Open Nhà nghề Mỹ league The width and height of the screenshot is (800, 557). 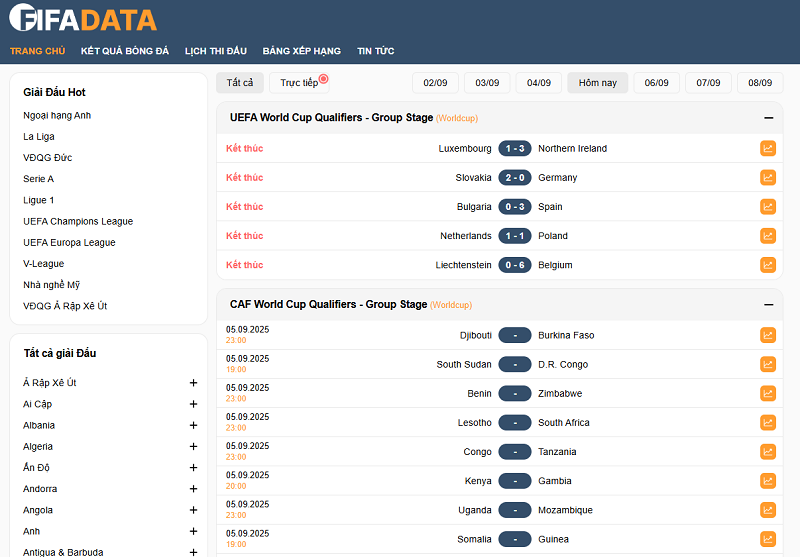pyautogui.click(x=52, y=285)
